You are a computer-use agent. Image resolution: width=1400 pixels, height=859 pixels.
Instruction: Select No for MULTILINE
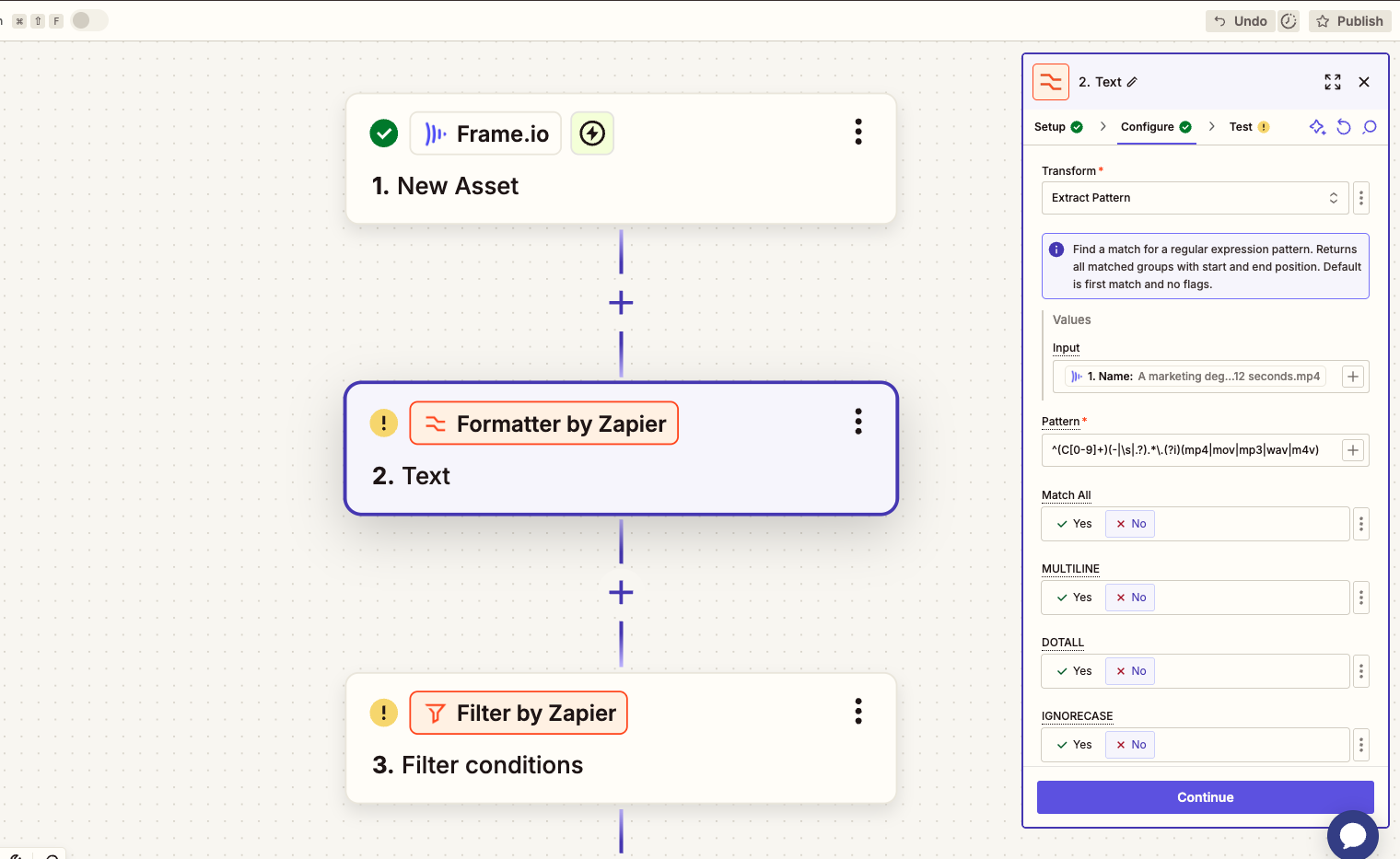1130,598
